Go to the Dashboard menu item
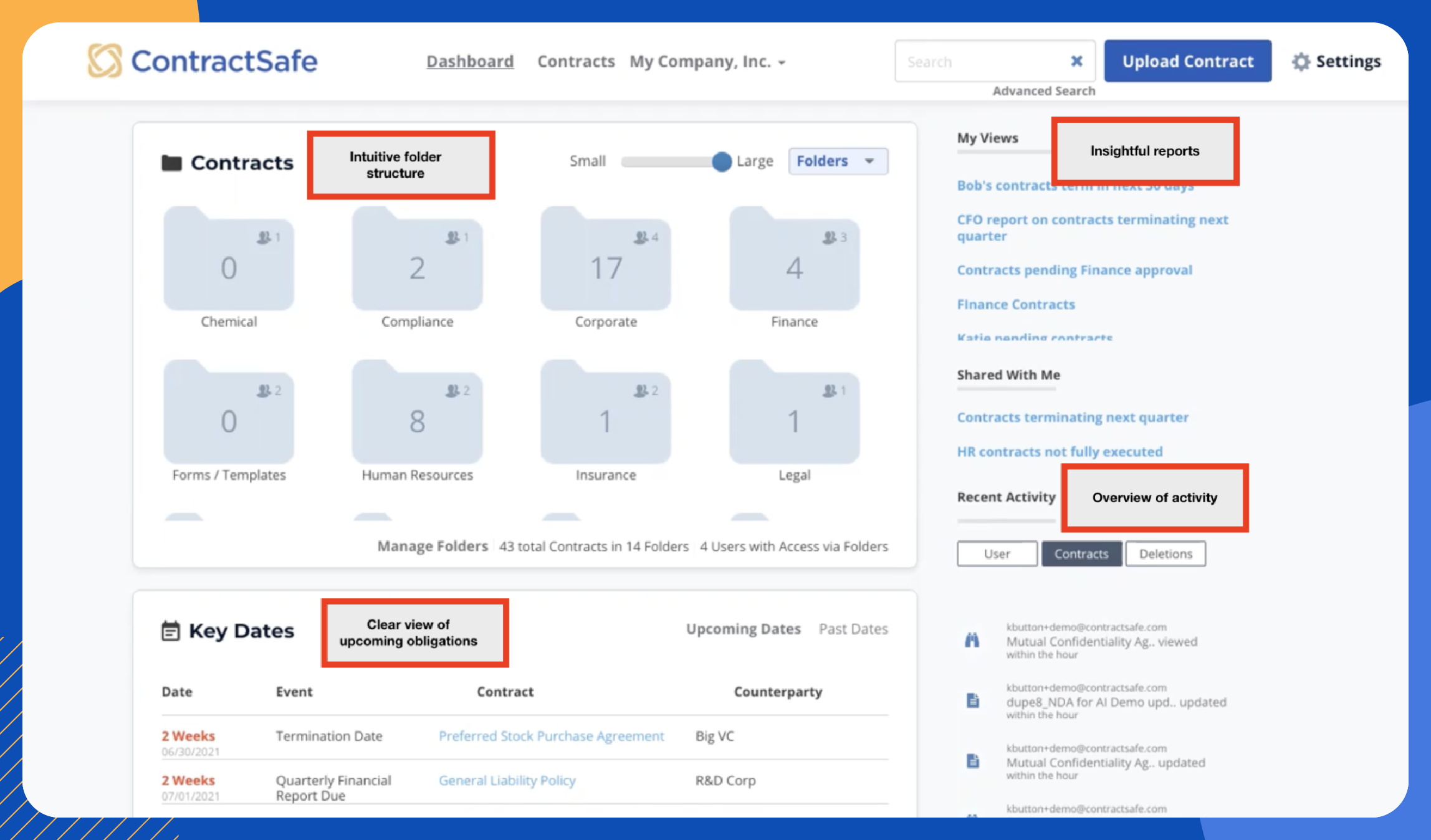 pos(470,62)
